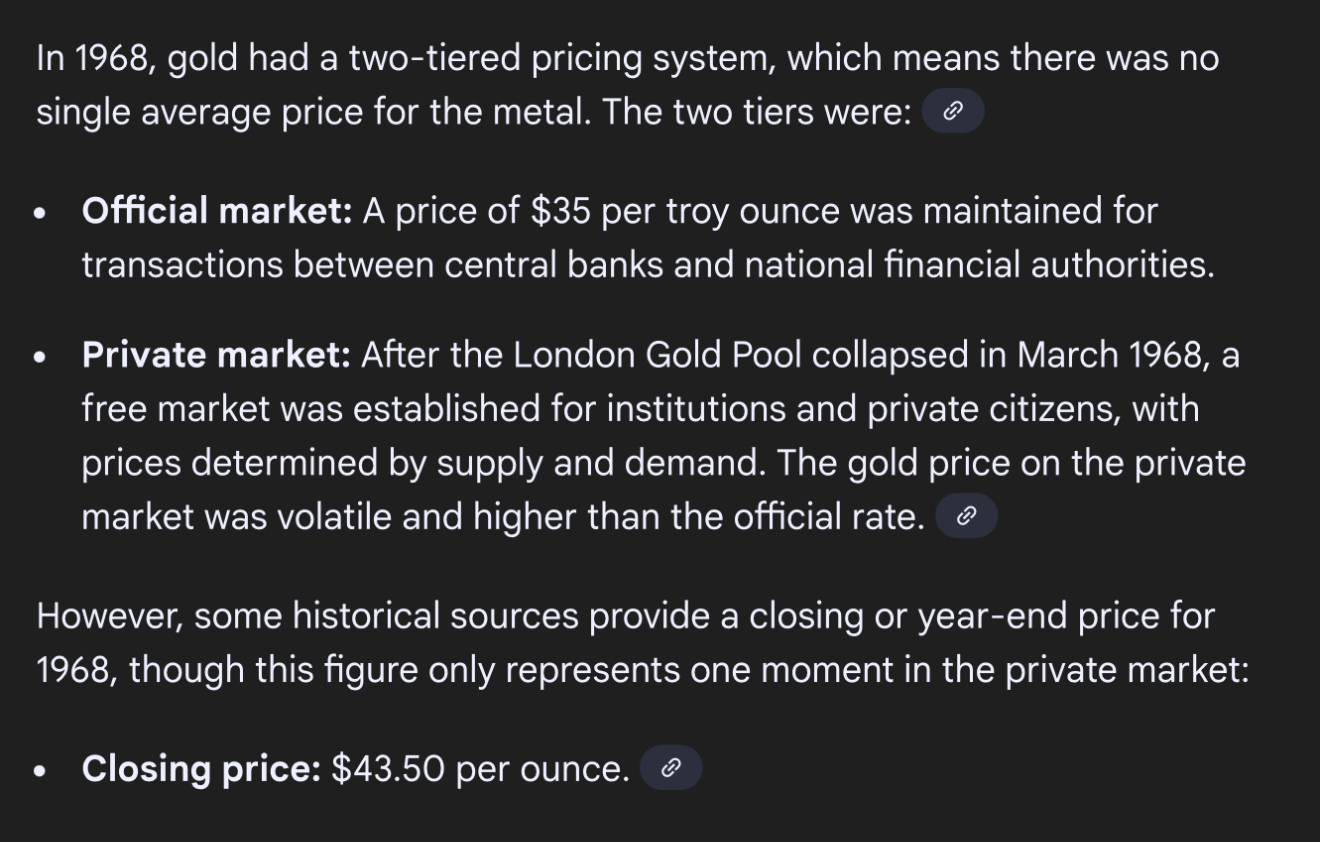
Task: Click the bullet point before 'Closing price'
Action: tap(40, 771)
